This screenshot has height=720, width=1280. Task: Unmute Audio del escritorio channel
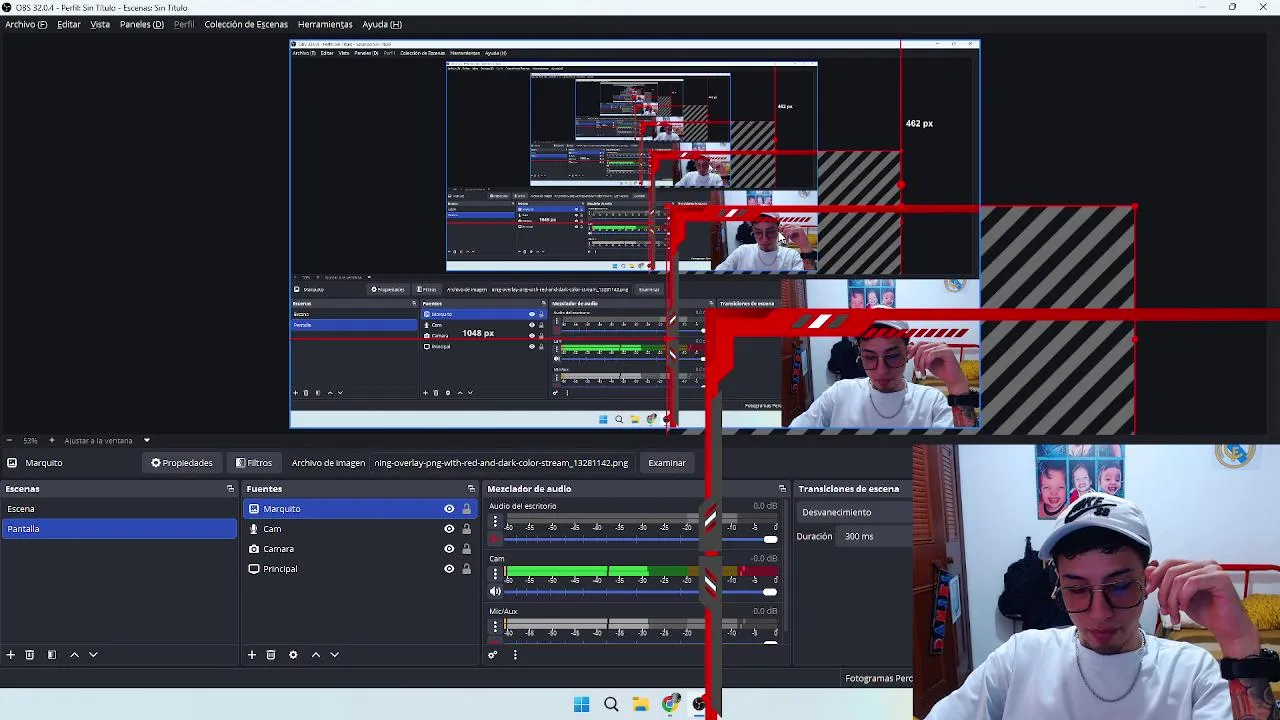click(495, 539)
